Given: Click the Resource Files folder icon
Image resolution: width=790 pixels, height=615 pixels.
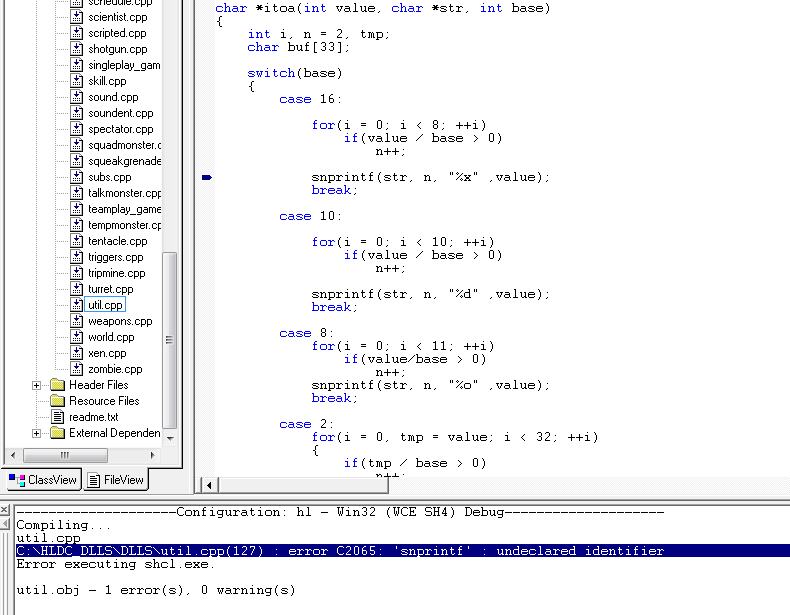Looking at the screenshot, I should 57,401.
